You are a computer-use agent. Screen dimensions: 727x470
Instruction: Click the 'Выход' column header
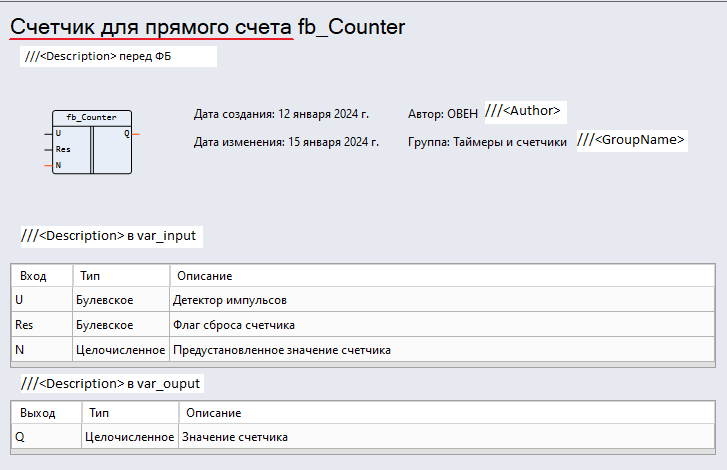click(38, 412)
